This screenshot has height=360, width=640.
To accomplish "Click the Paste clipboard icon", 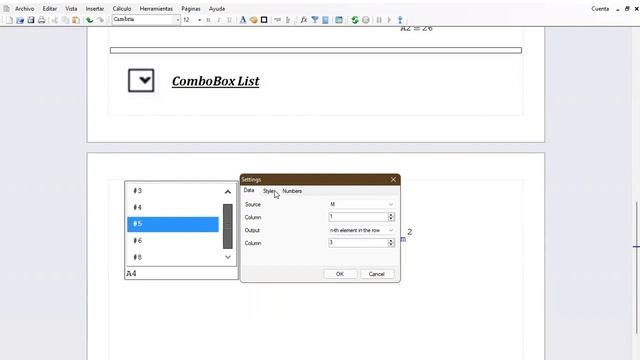I will click(76, 20).
